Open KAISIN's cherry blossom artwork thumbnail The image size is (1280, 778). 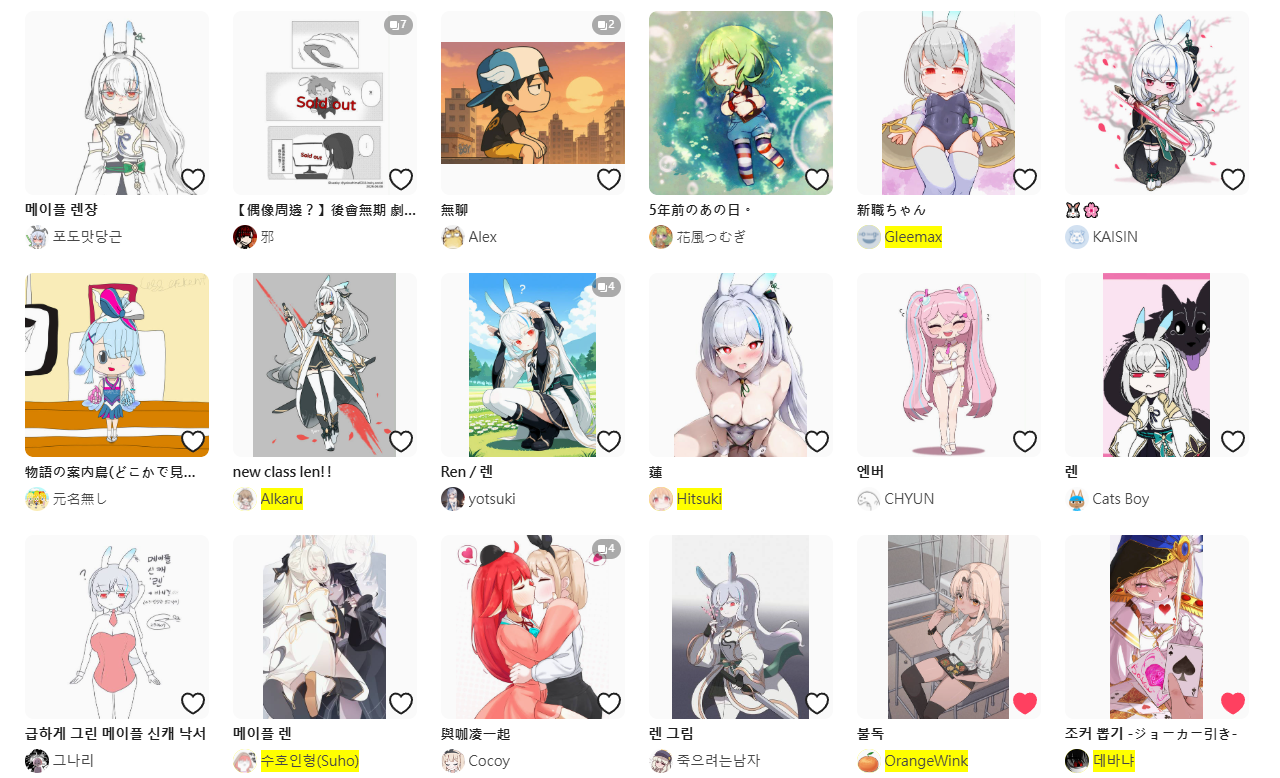(x=1157, y=103)
